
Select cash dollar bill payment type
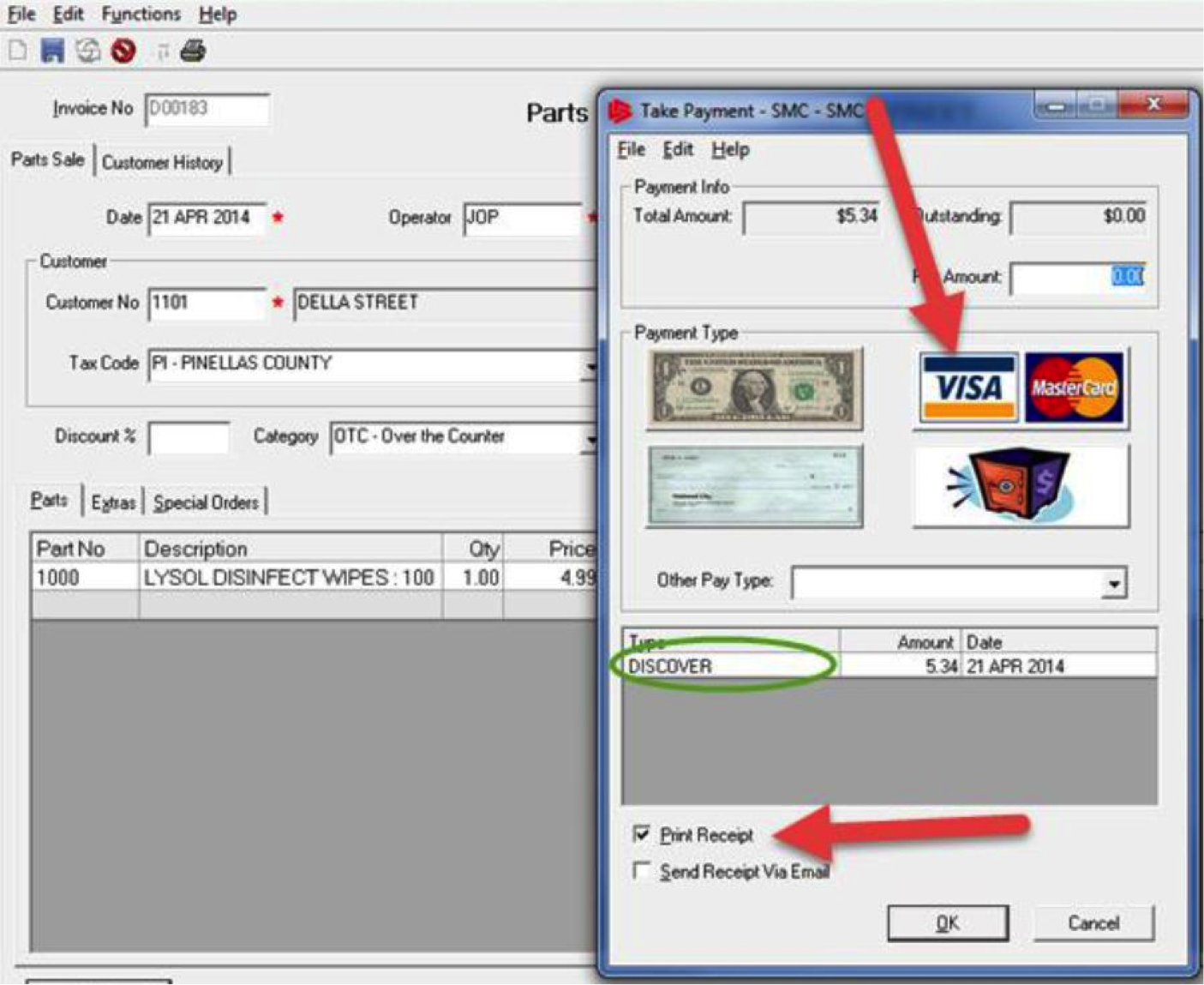754,388
